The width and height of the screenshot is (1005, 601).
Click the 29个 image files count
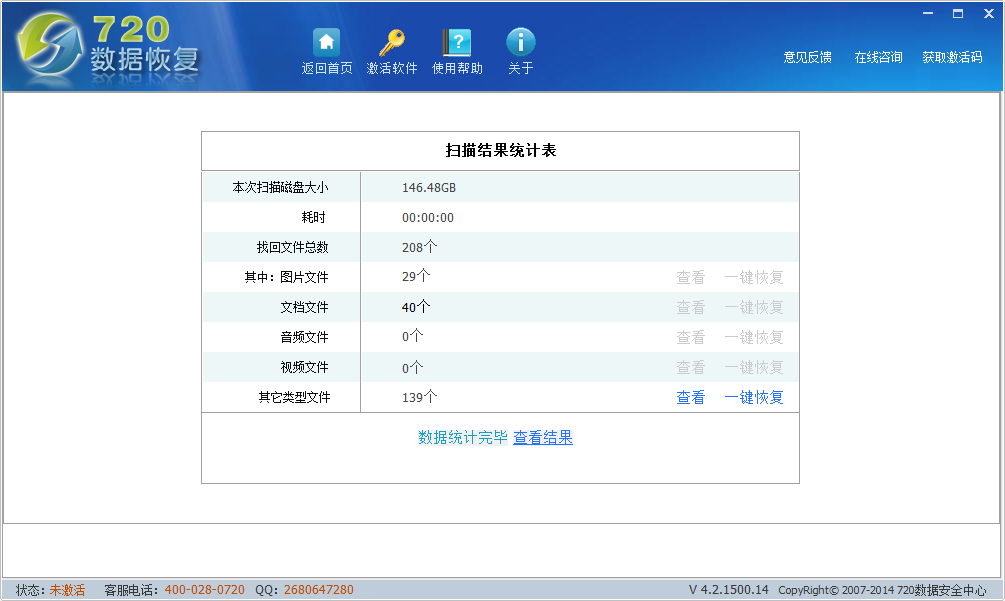[x=416, y=277]
